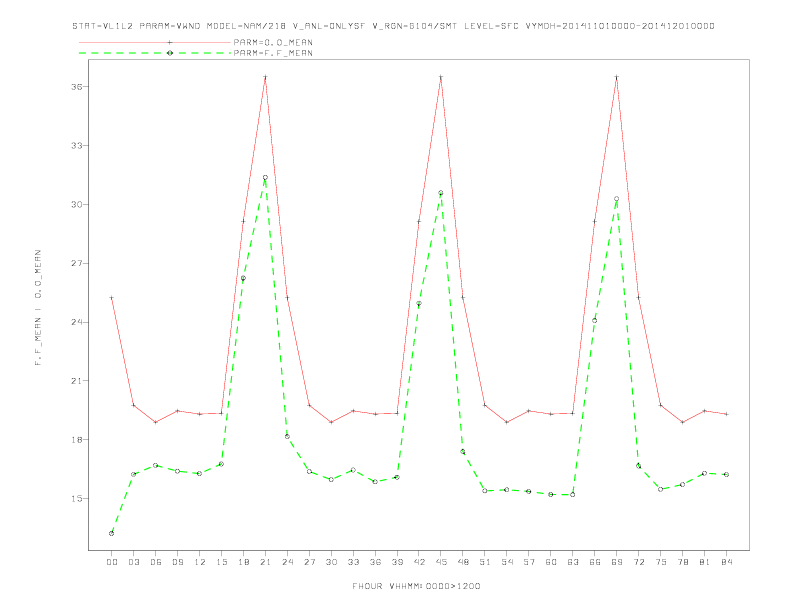Image resolution: width=792 pixels, height=612 pixels.
Task: Click the x-axis tick label 06
Action: click(156, 562)
